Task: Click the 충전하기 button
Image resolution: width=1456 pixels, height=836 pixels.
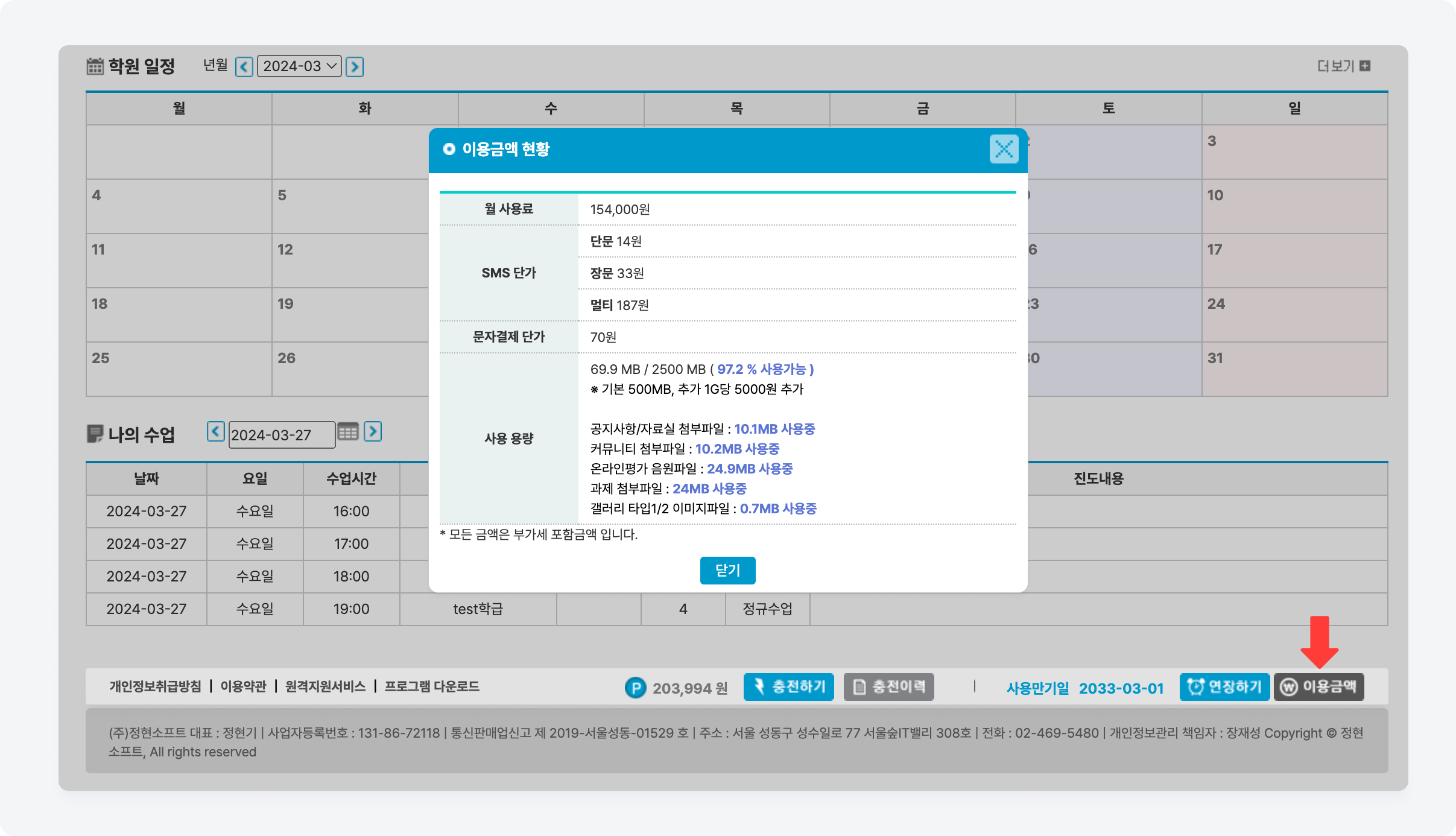Action: coord(788,687)
